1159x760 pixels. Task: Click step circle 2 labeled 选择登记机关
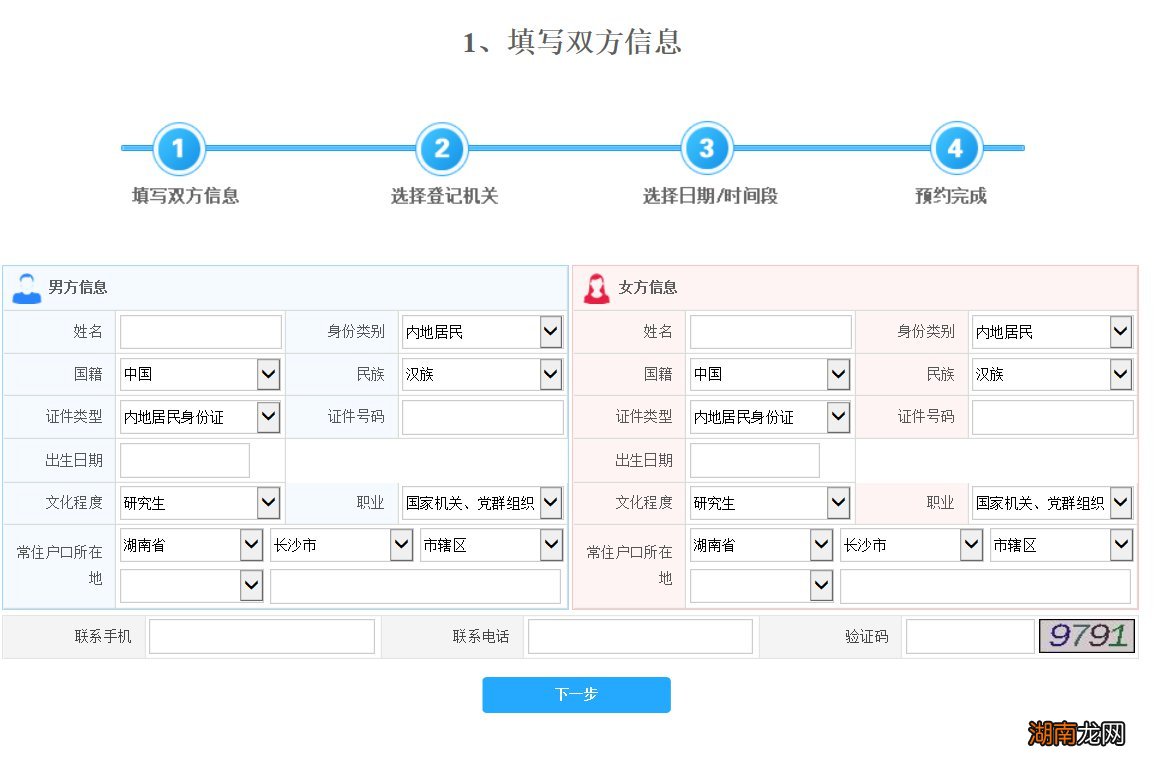(442, 148)
